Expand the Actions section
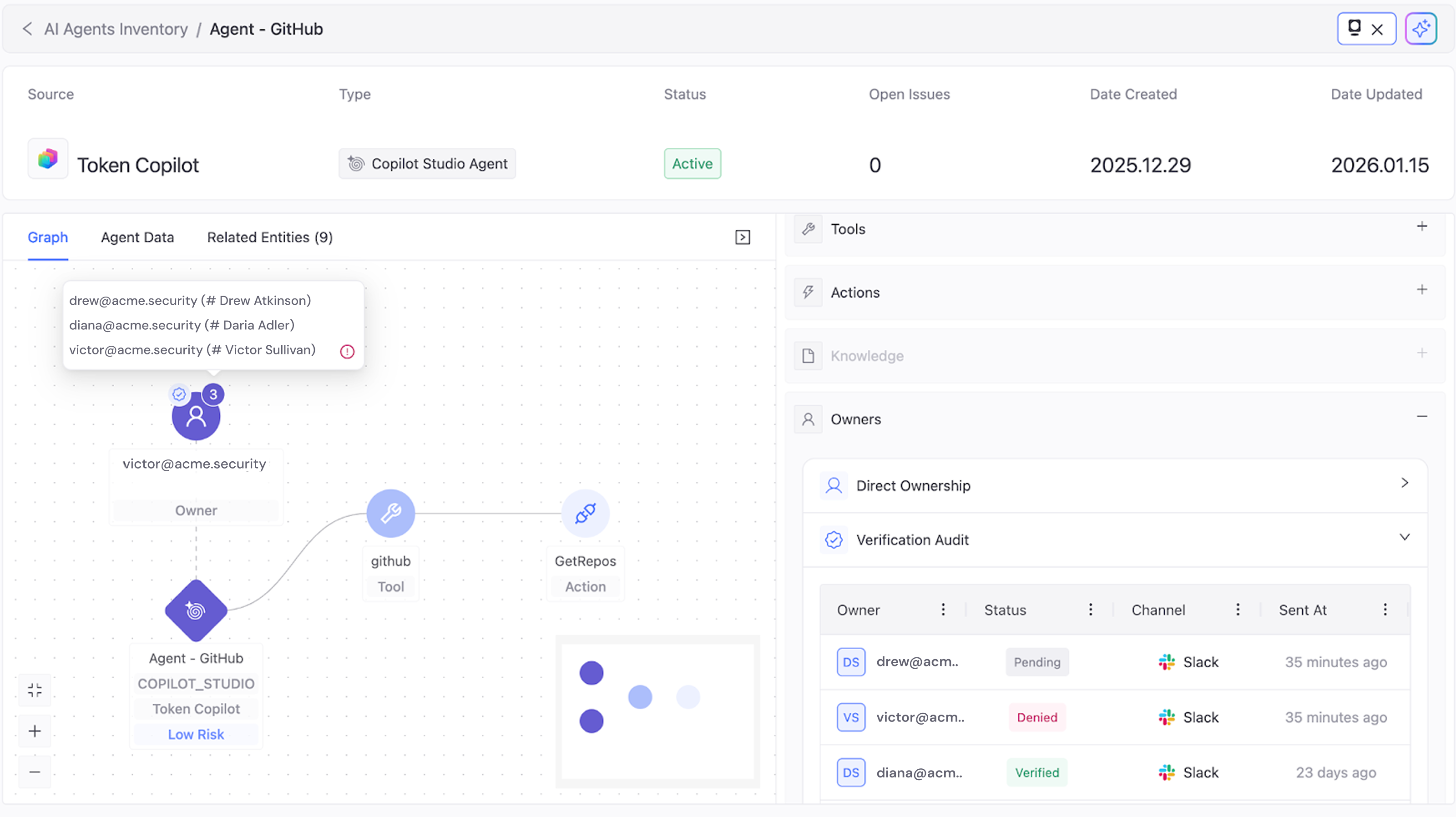This screenshot has height=817, width=1456. coord(1422,290)
